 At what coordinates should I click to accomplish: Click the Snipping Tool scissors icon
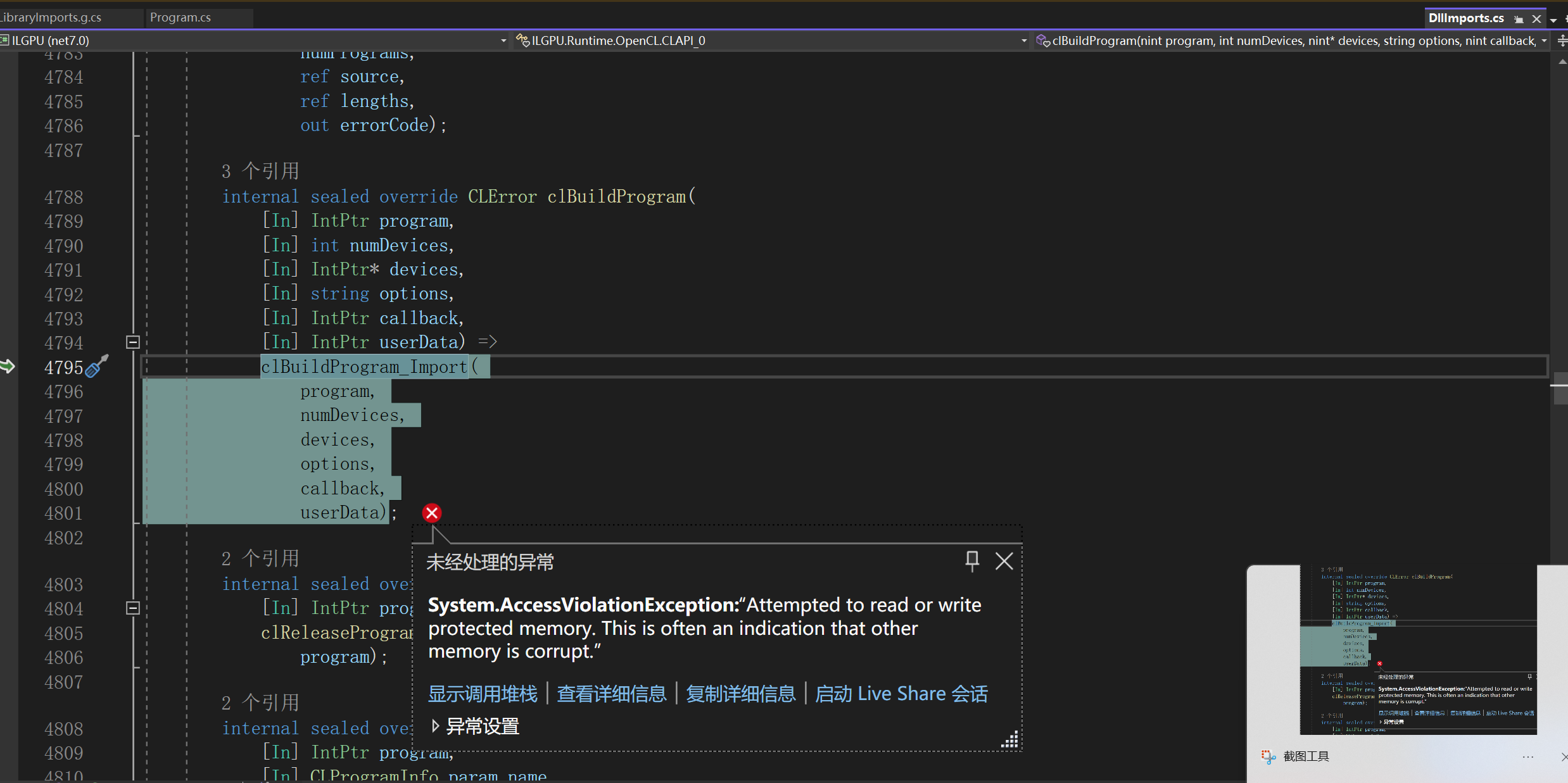coord(1268,756)
